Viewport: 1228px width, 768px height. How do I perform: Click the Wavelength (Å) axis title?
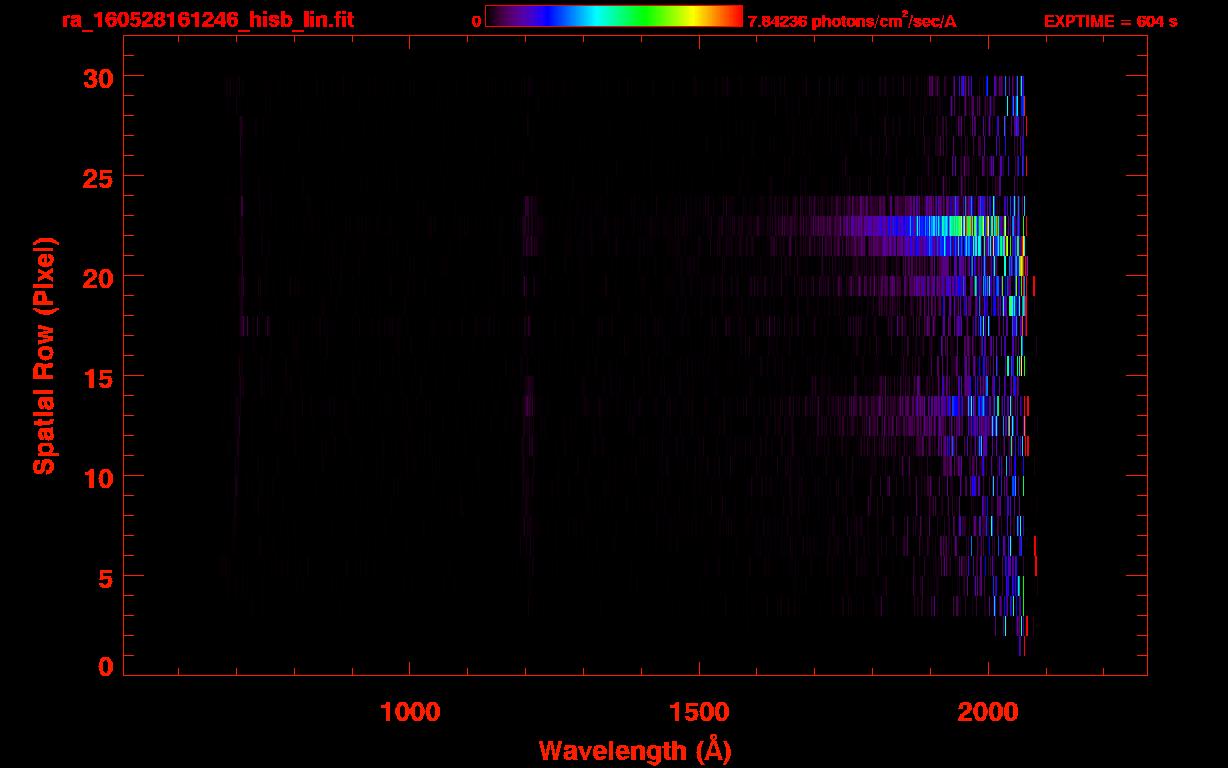pyautogui.click(x=635, y=750)
